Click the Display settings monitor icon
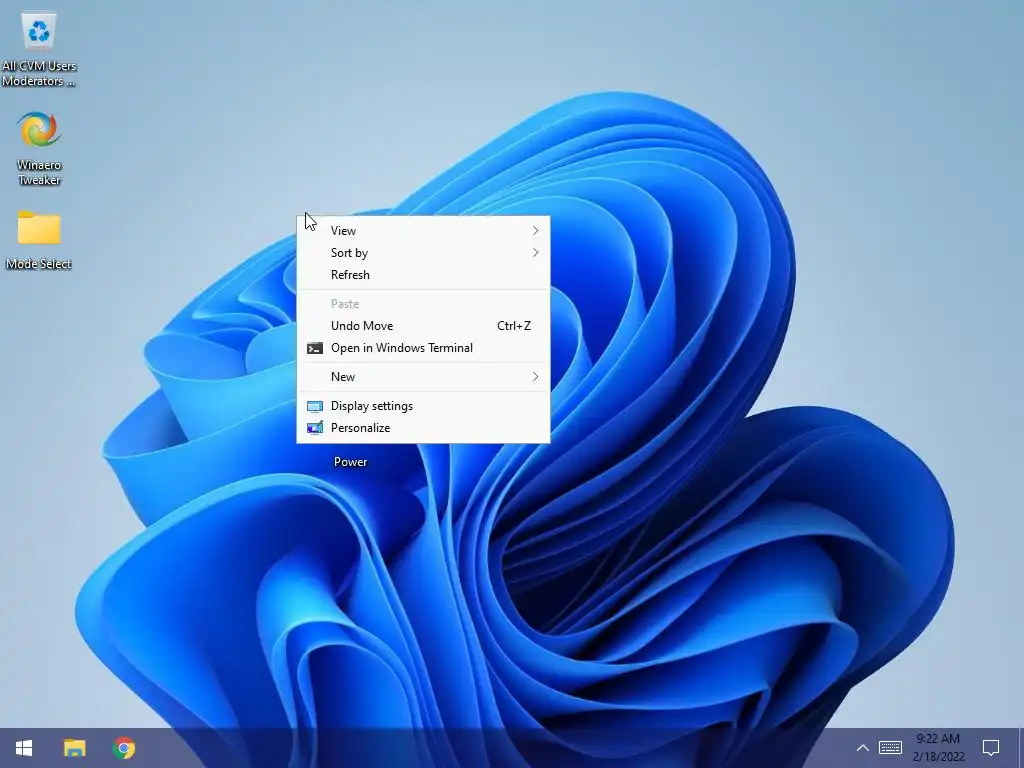1024x768 pixels. [315, 406]
